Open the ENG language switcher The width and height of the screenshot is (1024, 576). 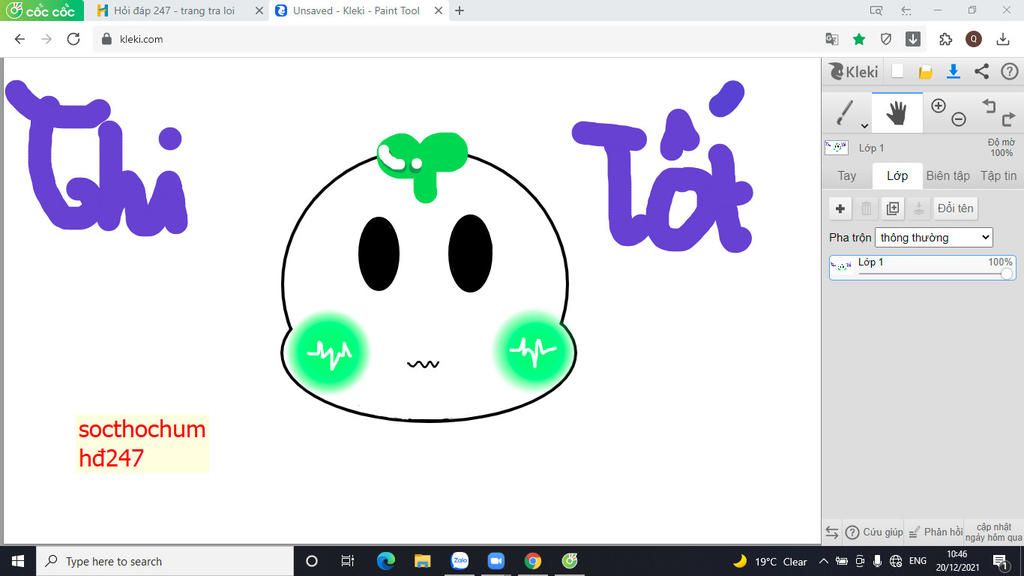[x=918, y=561]
